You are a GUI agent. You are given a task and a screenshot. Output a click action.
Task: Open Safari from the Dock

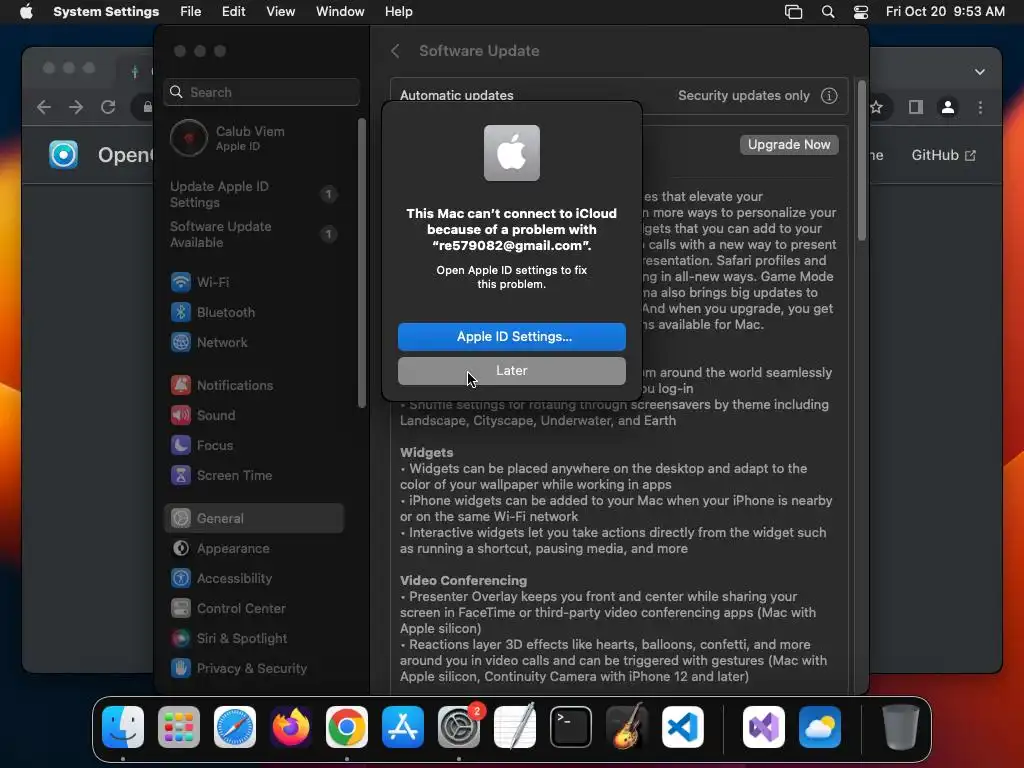point(235,727)
